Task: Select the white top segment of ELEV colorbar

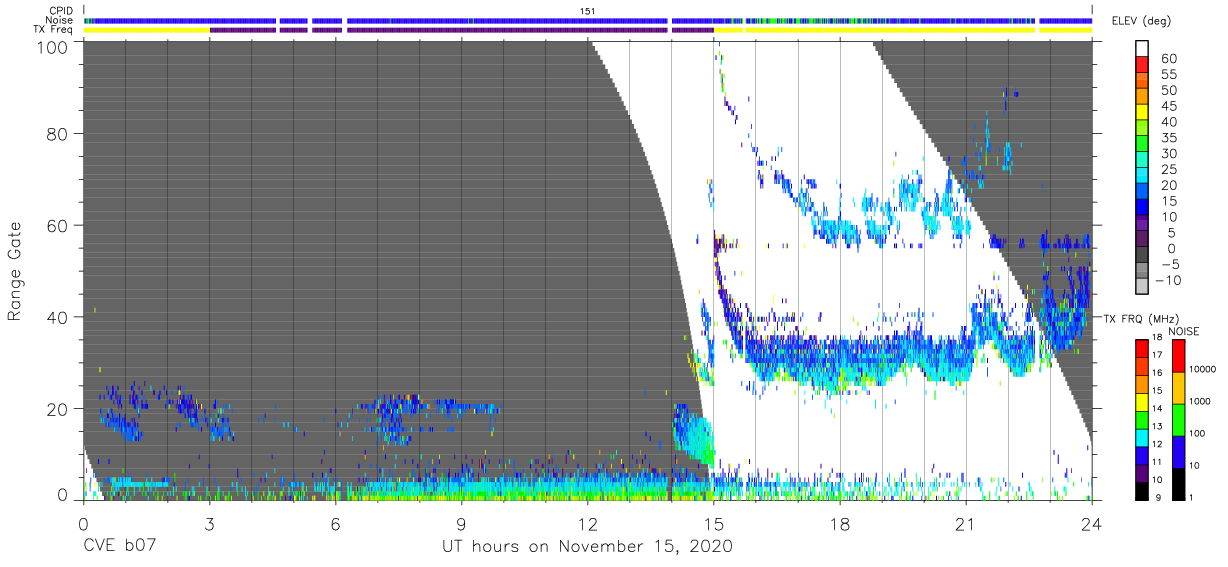Action: [x=1142, y=50]
